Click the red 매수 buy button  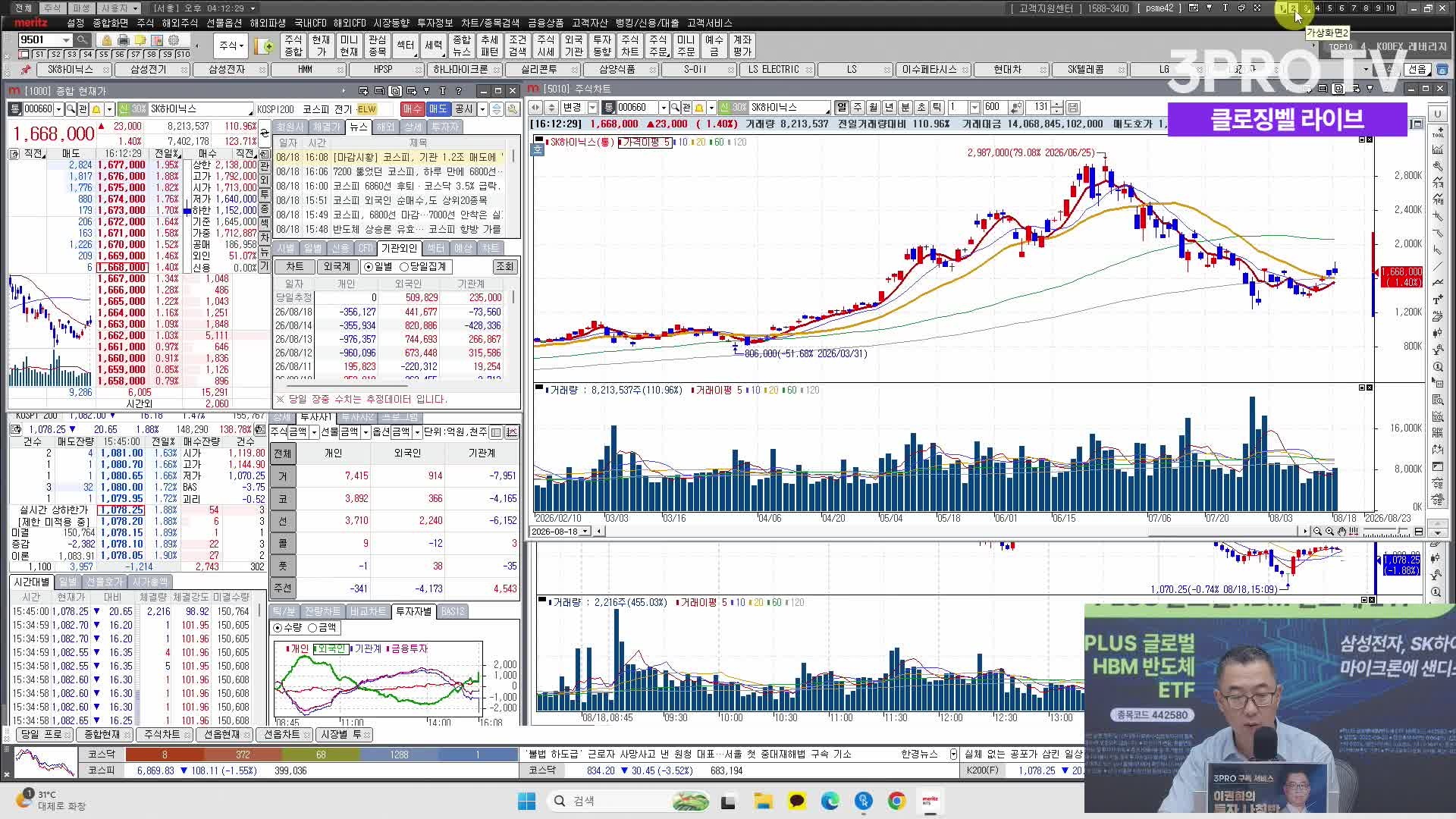(x=412, y=109)
